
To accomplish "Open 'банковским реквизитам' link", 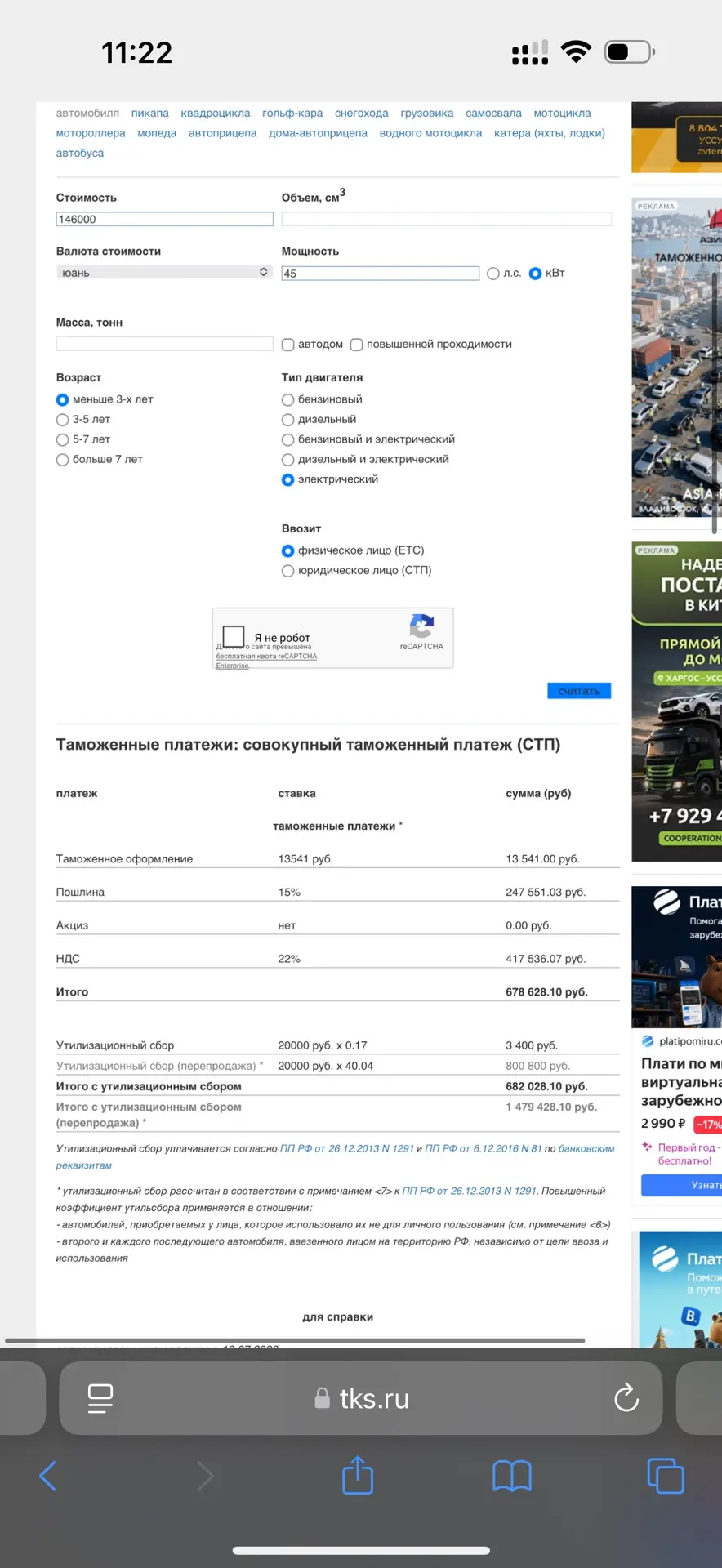I will [335, 1157].
